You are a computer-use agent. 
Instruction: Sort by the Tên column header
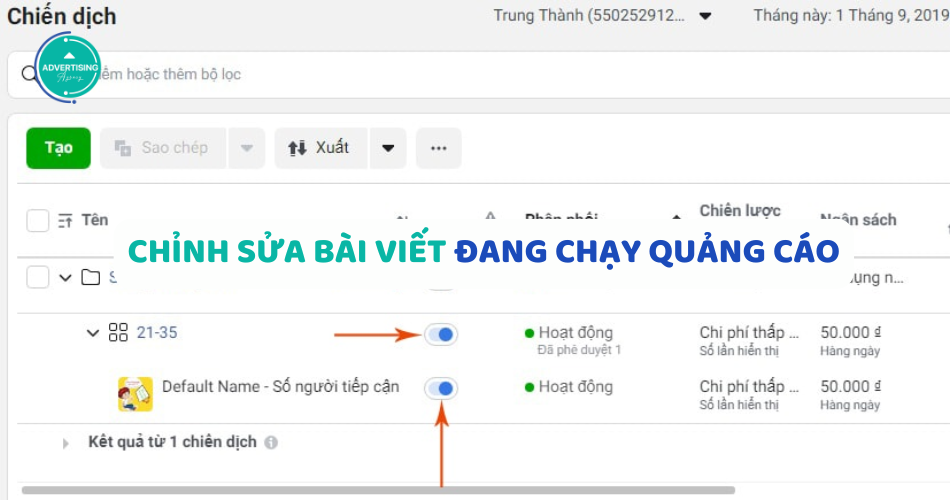point(95,220)
